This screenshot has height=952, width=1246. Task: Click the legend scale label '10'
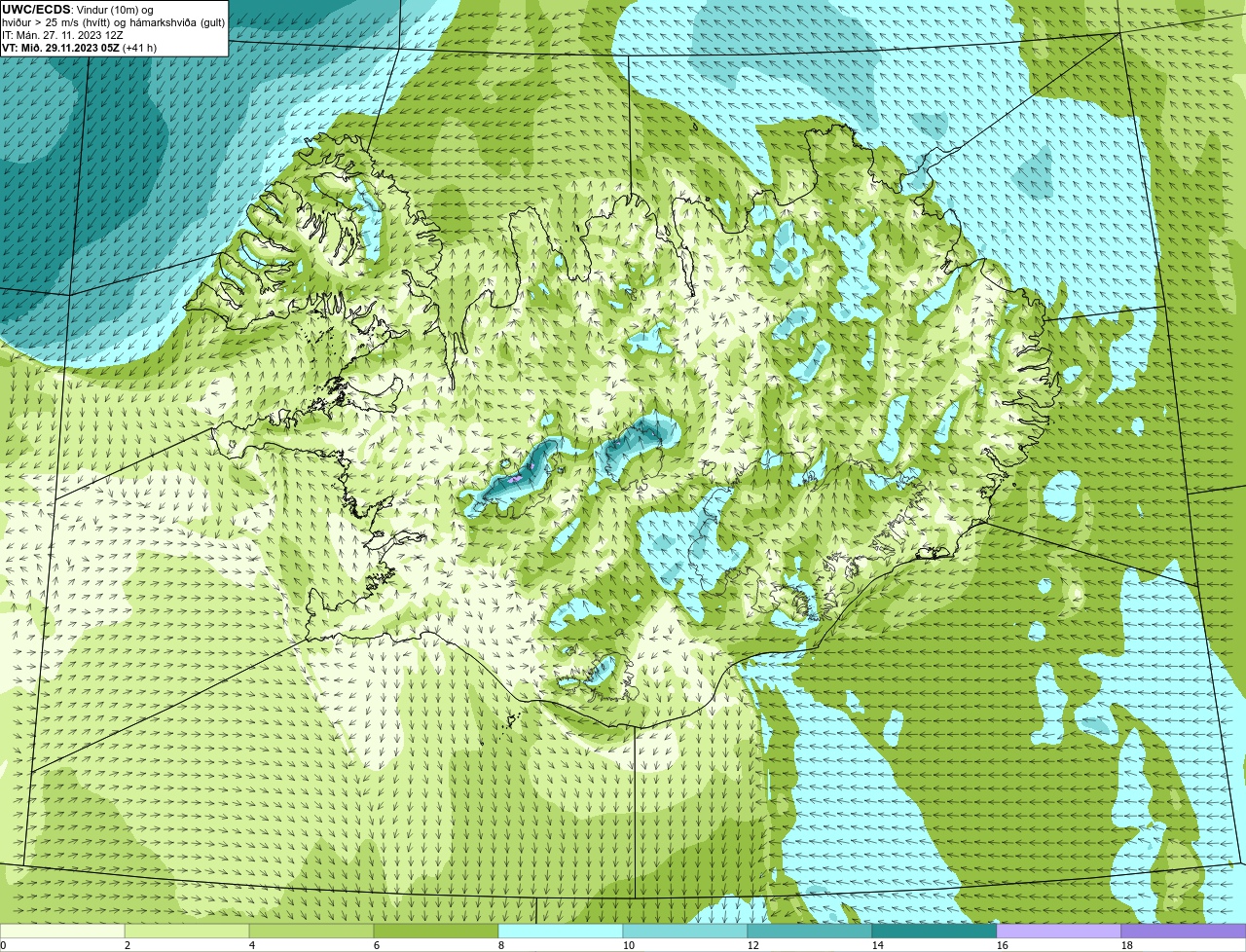pyautogui.click(x=629, y=945)
